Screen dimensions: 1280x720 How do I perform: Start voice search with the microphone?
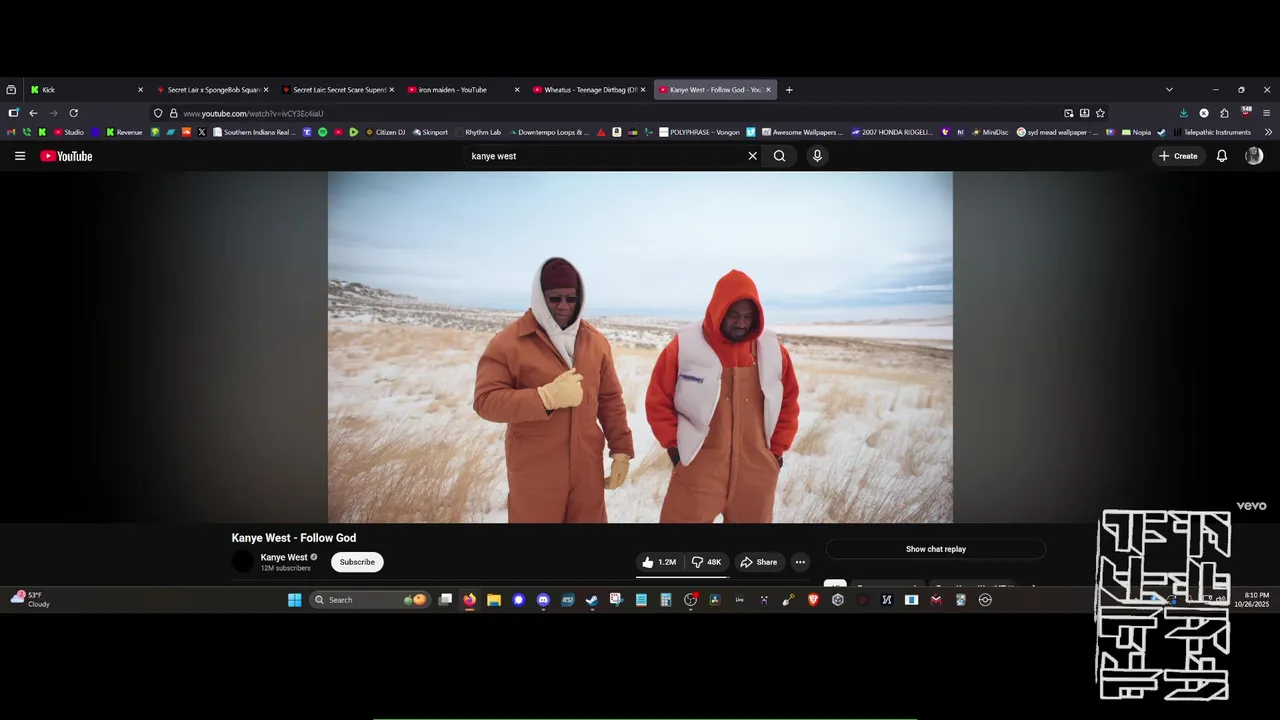click(x=817, y=156)
